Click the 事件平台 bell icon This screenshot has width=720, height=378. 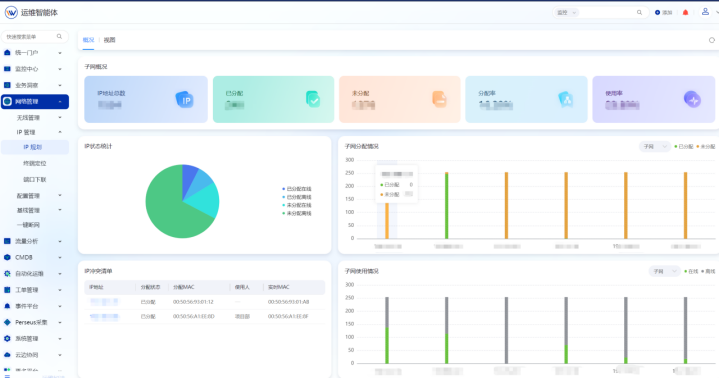(7, 306)
